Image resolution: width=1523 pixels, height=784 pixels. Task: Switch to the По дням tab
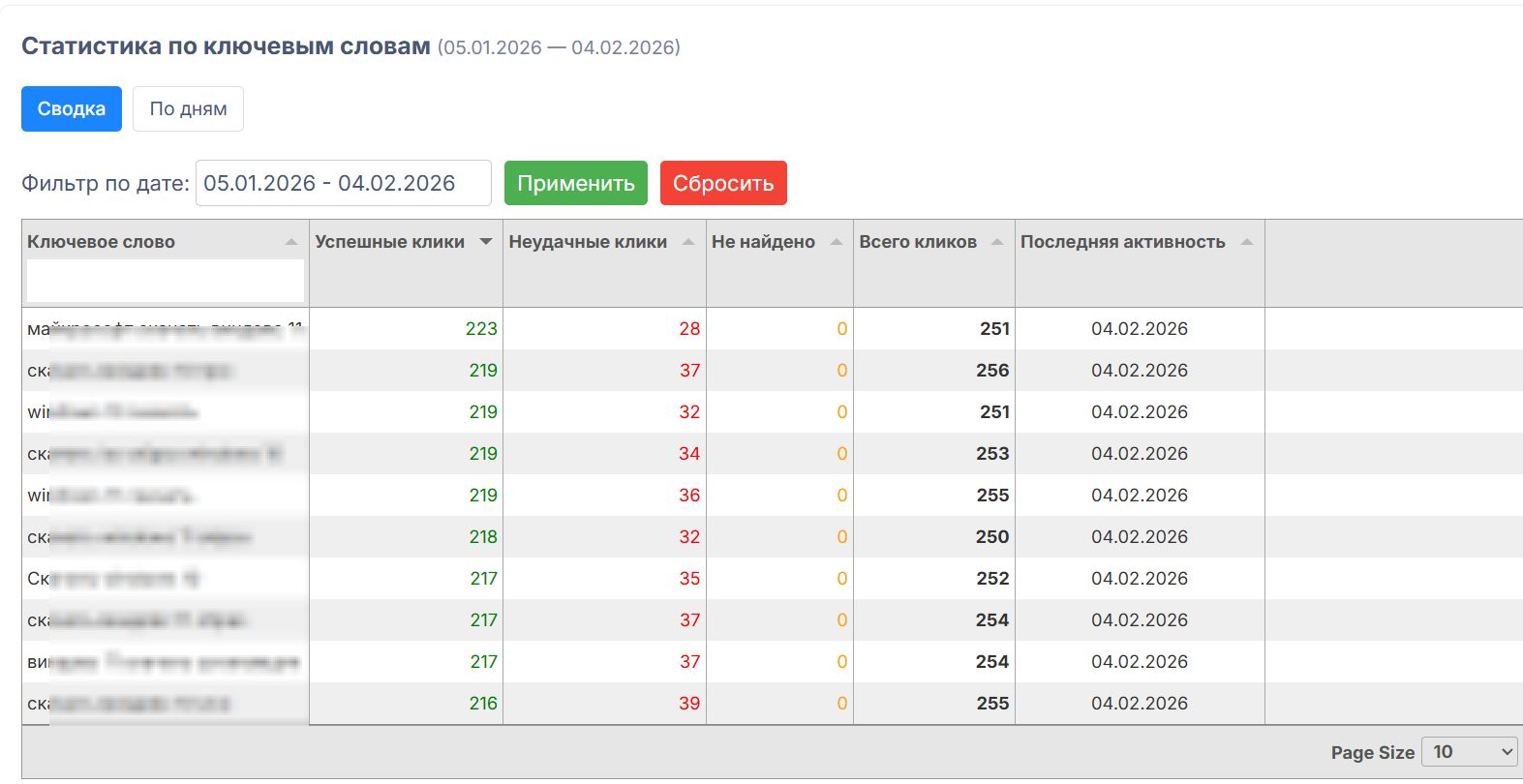[x=188, y=108]
